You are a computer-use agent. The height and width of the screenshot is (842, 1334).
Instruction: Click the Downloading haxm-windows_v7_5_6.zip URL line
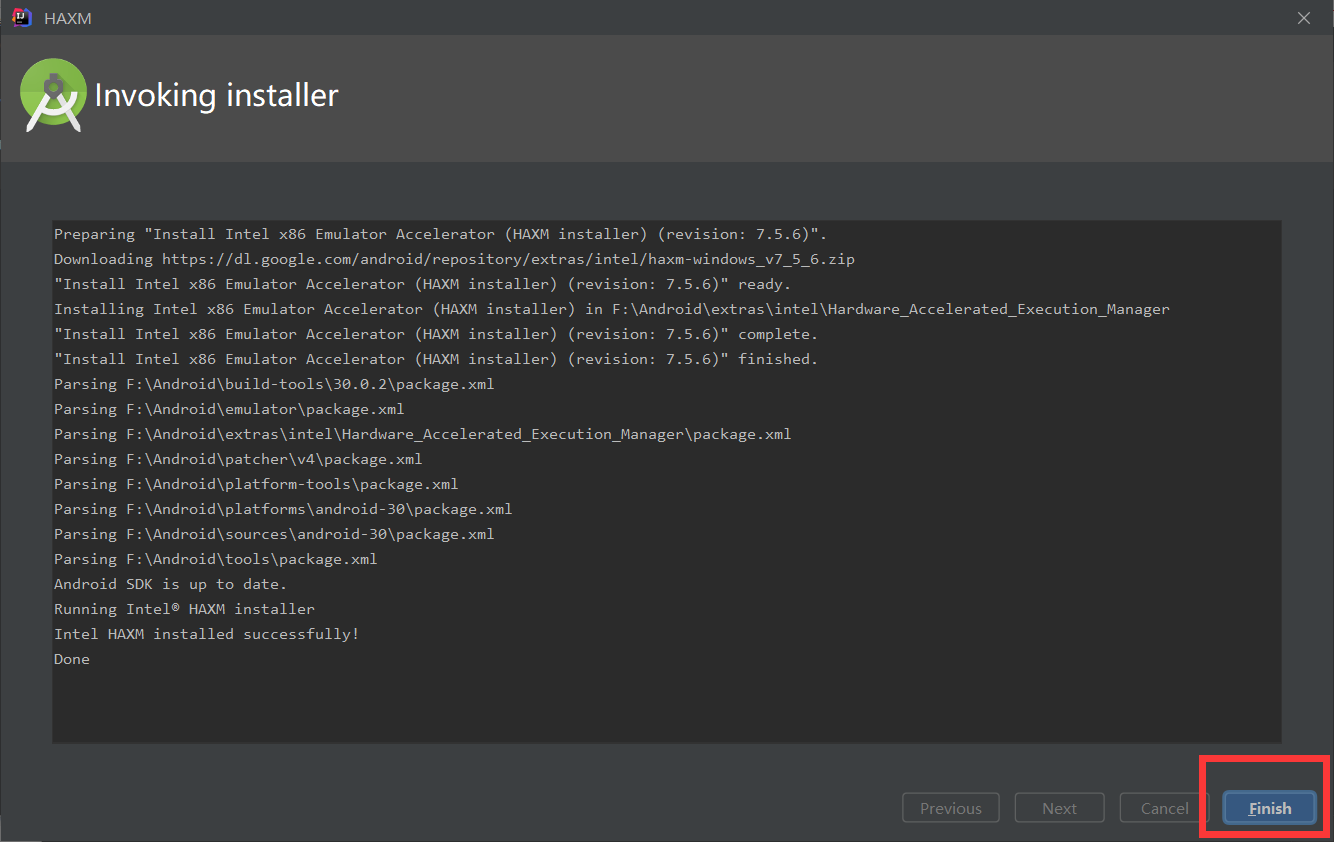click(x=454, y=259)
